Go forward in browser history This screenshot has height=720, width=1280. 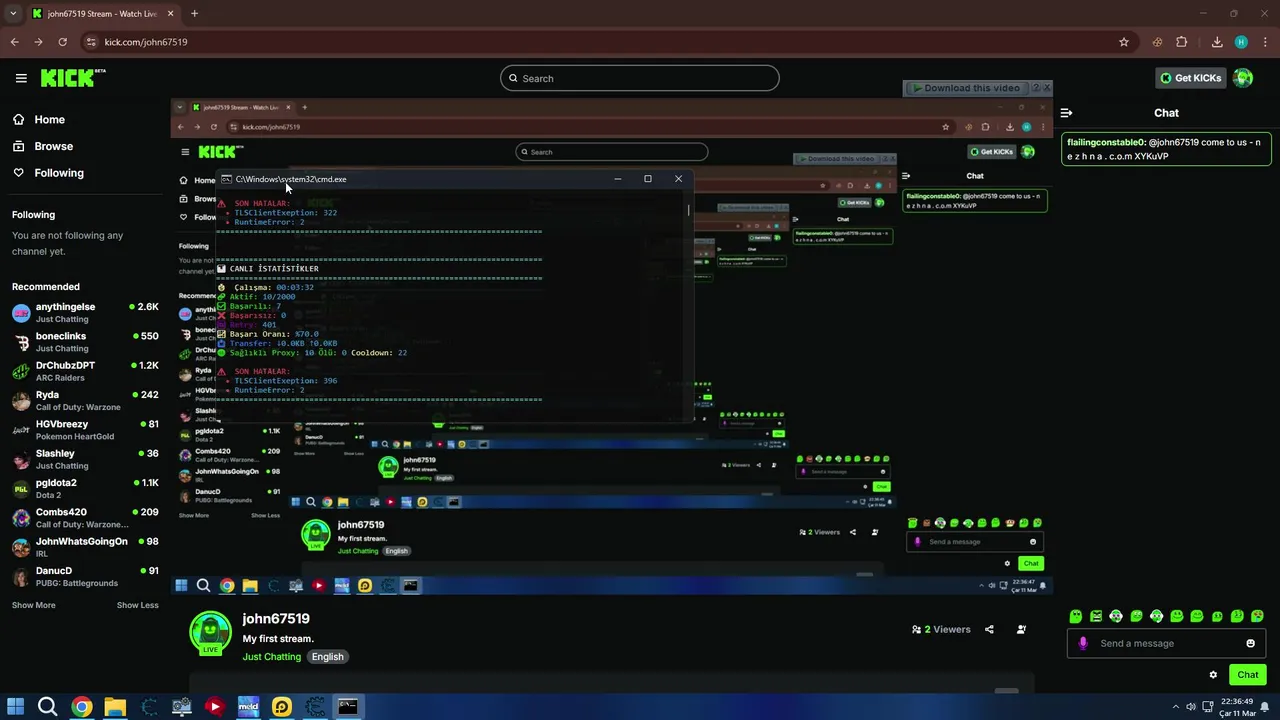(x=38, y=42)
